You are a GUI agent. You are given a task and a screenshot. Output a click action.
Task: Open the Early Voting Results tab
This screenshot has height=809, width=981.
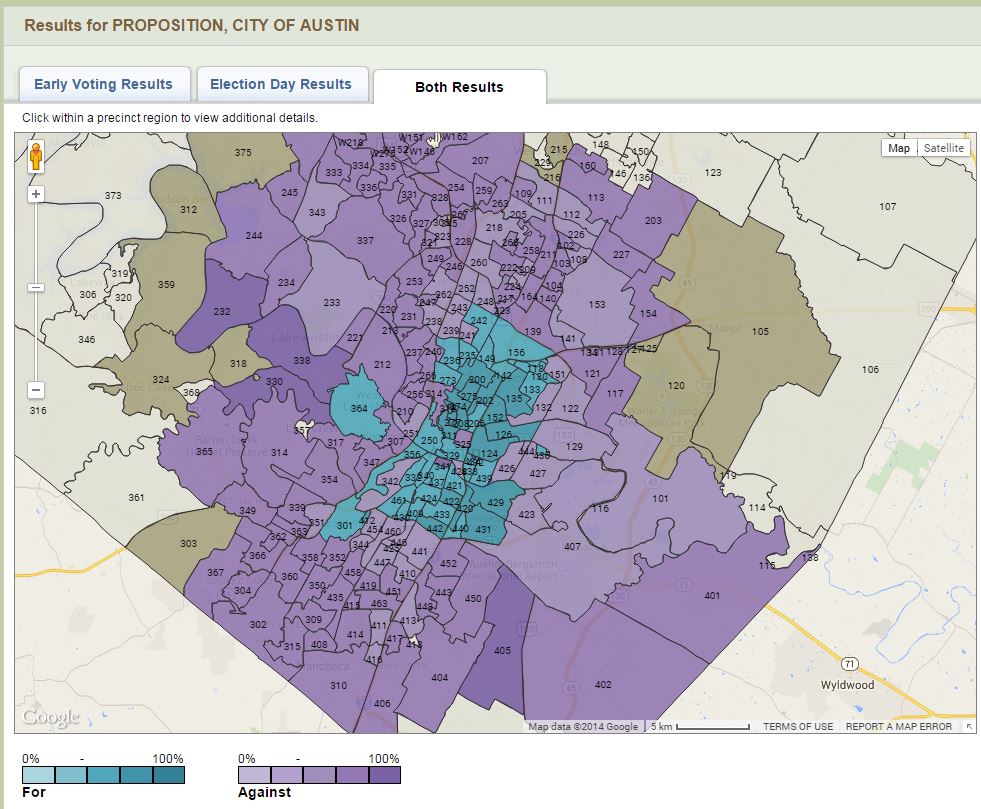[x=103, y=84]
